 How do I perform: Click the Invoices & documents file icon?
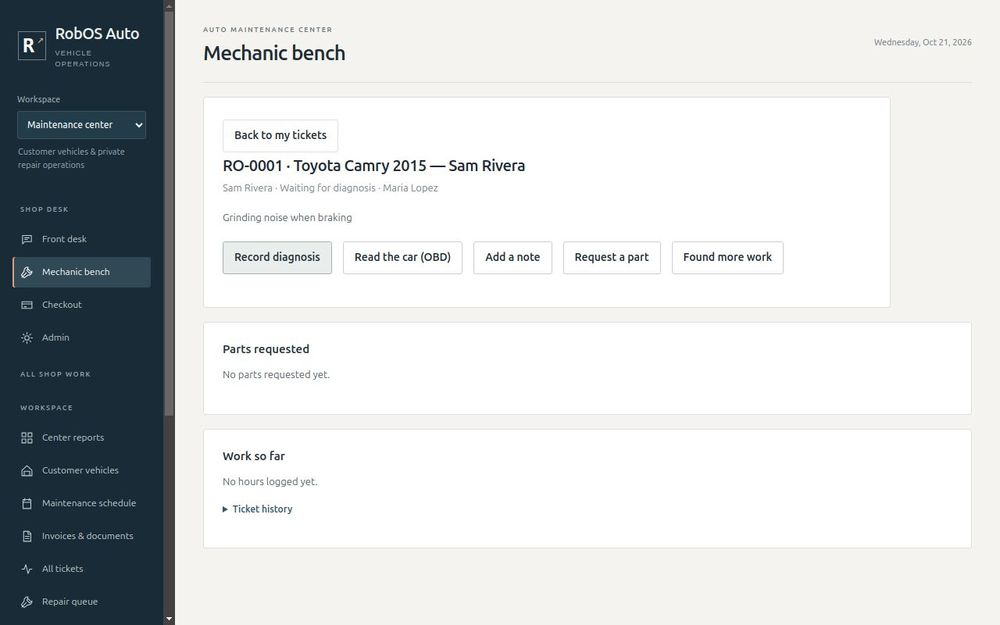tap(27, 536)
